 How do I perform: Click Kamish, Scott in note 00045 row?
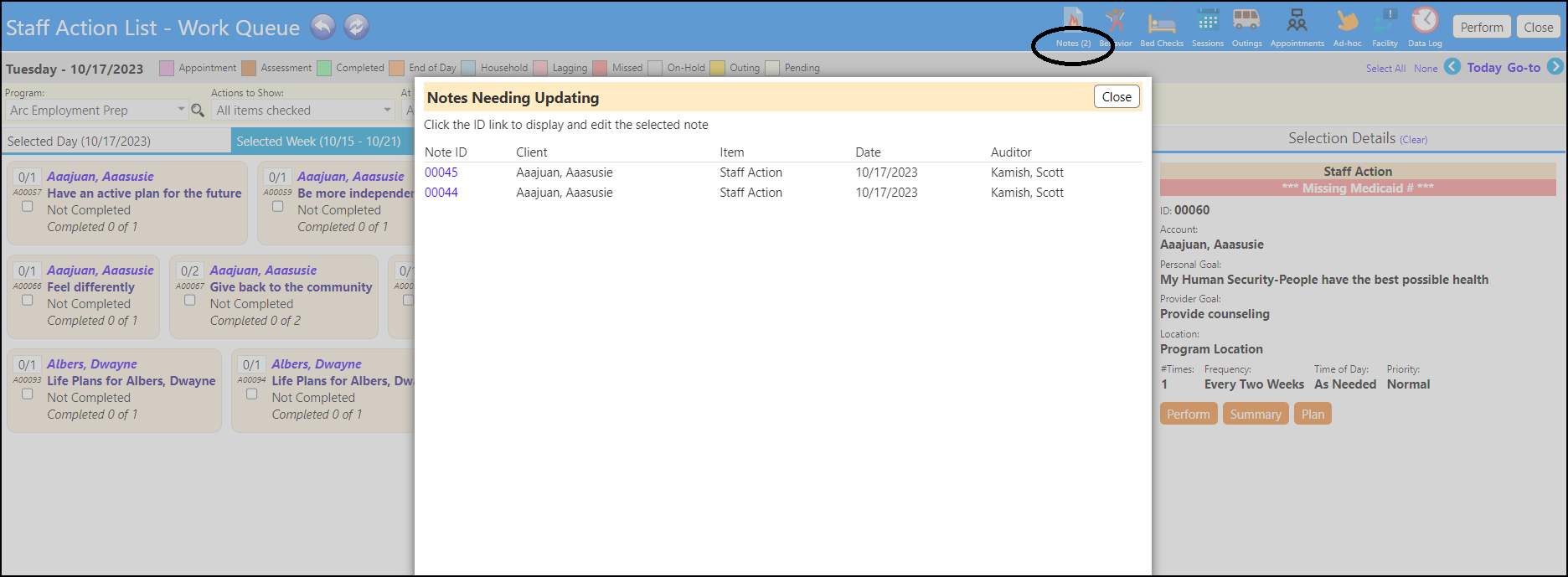click(1027, 173)
